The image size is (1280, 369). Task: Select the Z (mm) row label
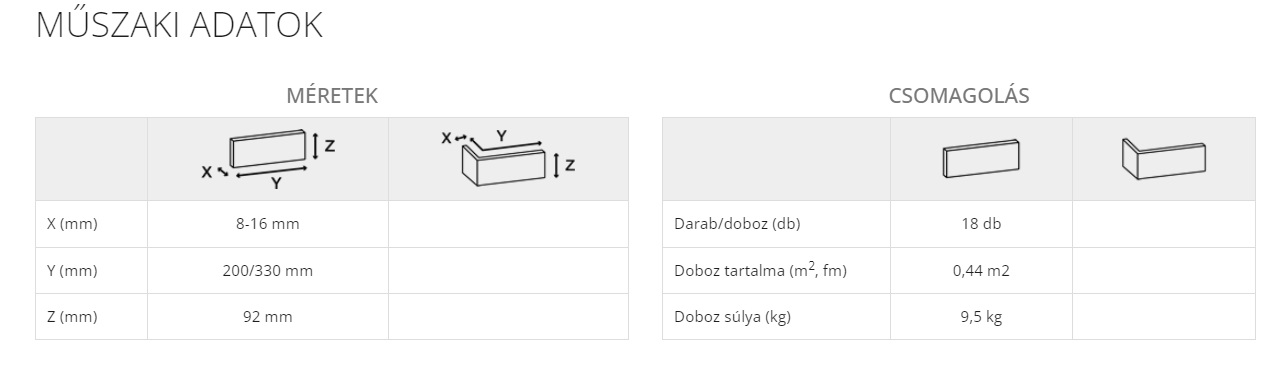72,317
